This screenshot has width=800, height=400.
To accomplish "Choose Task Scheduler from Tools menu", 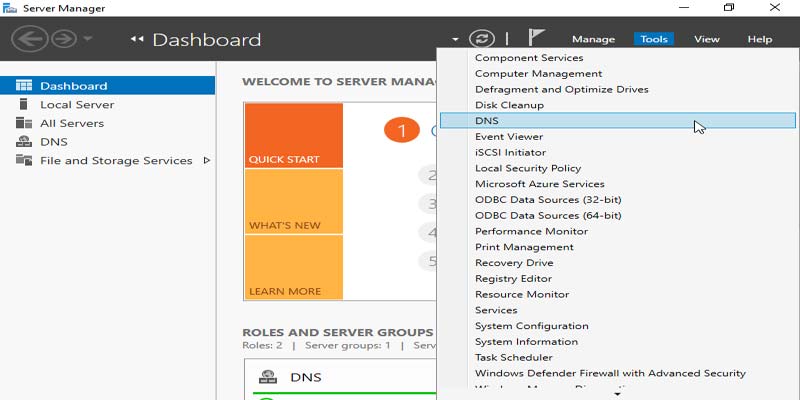I will (618, 358).
